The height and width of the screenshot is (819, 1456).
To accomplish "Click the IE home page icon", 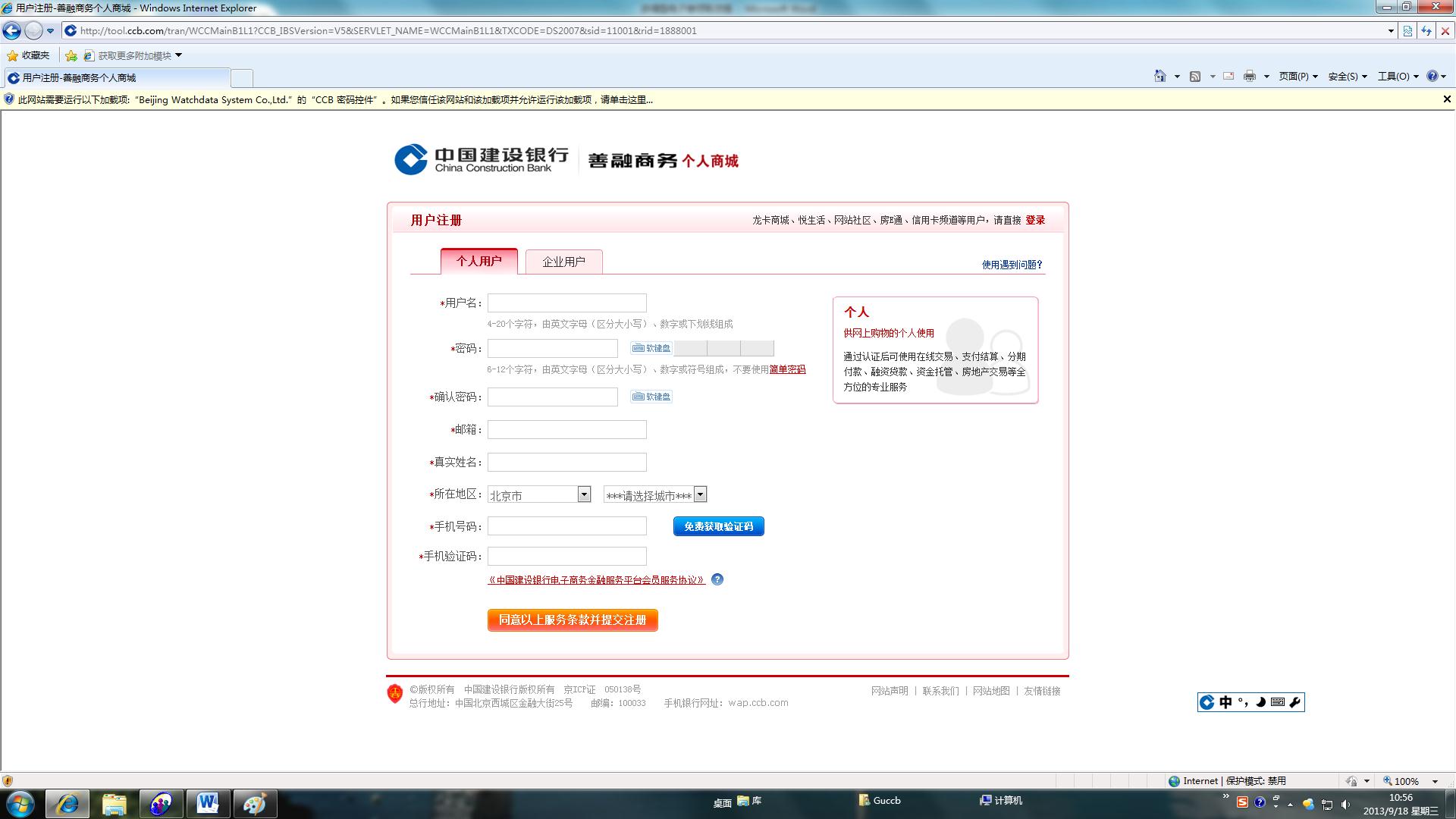I will pyautogui.click(x=1159, y=76).
